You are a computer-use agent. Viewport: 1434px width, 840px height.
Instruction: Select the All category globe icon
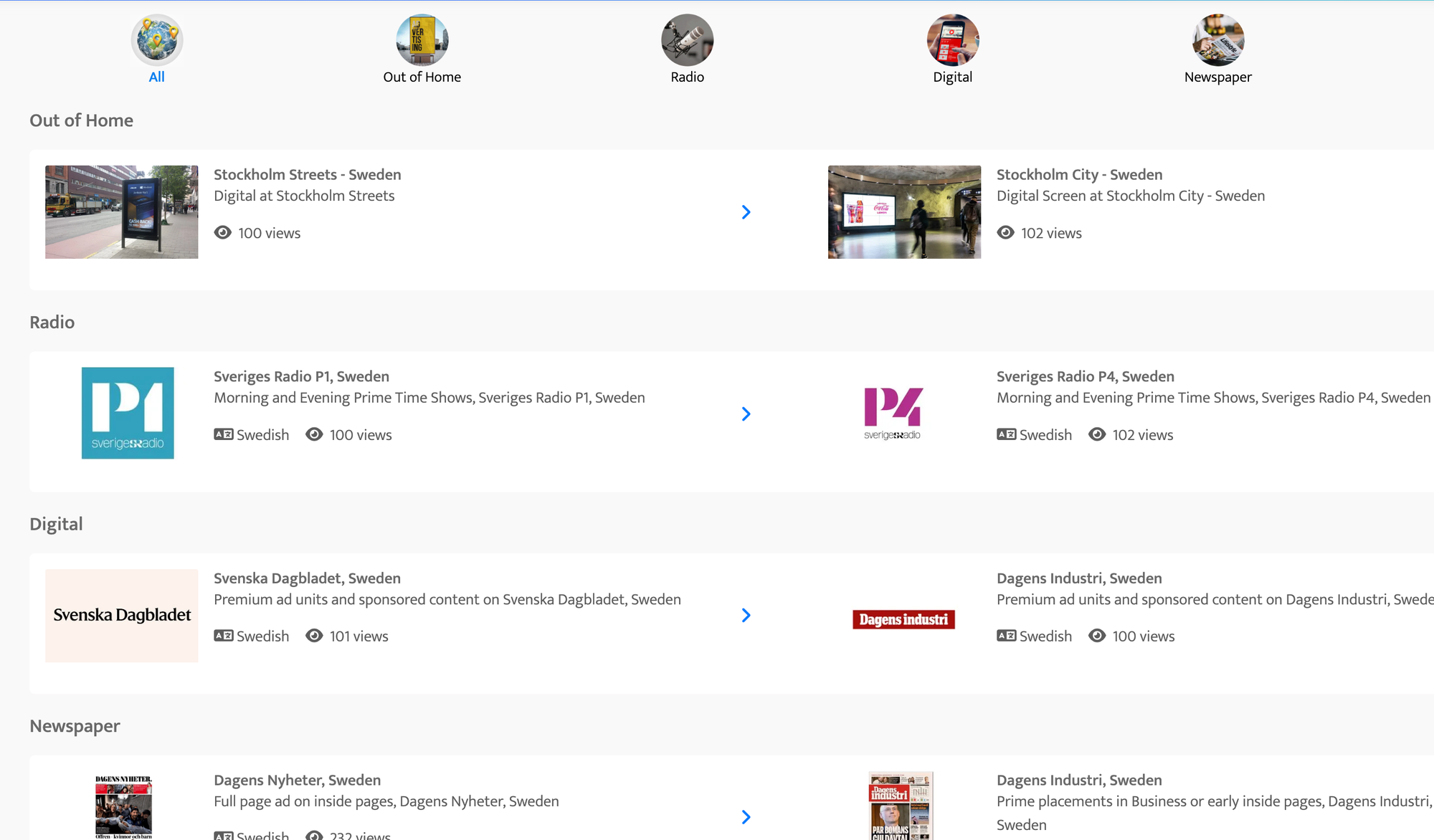[157, 40]
